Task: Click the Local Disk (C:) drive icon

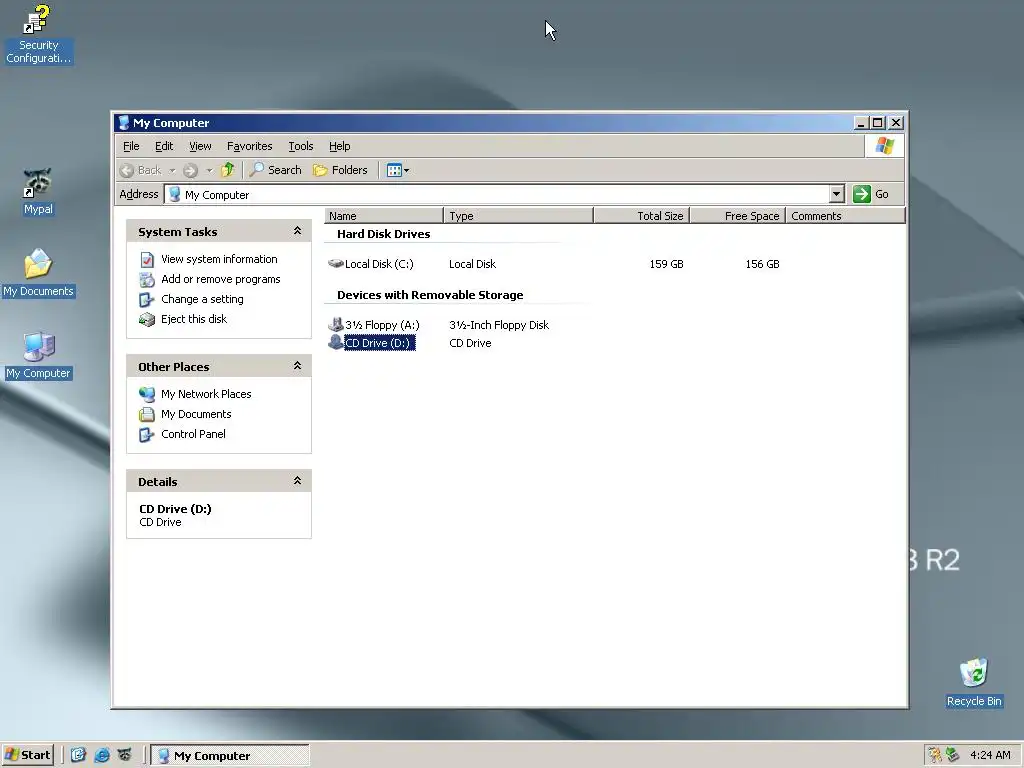Action: pos(336,263)
